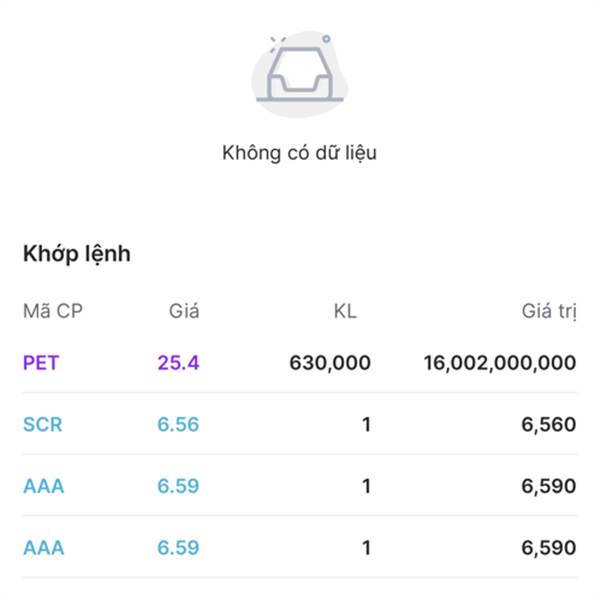
Task: Click the 'Không có dữ liệu' message
Action: pos(300,153)
